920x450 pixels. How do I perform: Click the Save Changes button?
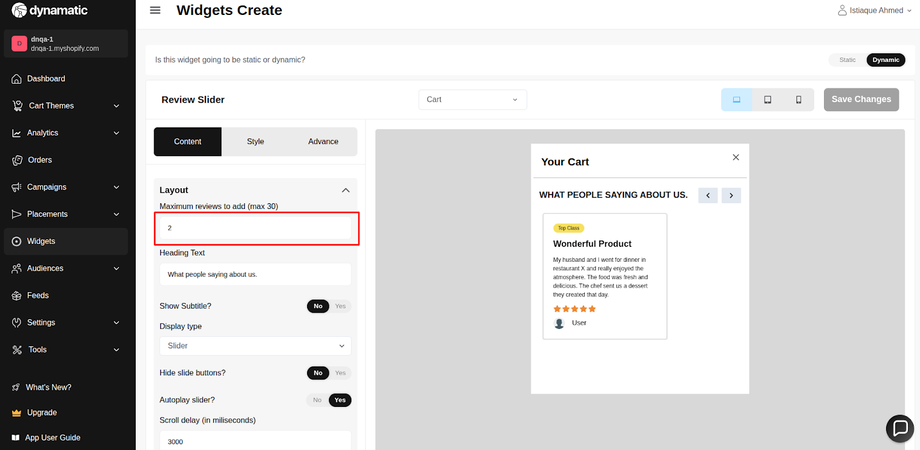(x=860, y=100)
